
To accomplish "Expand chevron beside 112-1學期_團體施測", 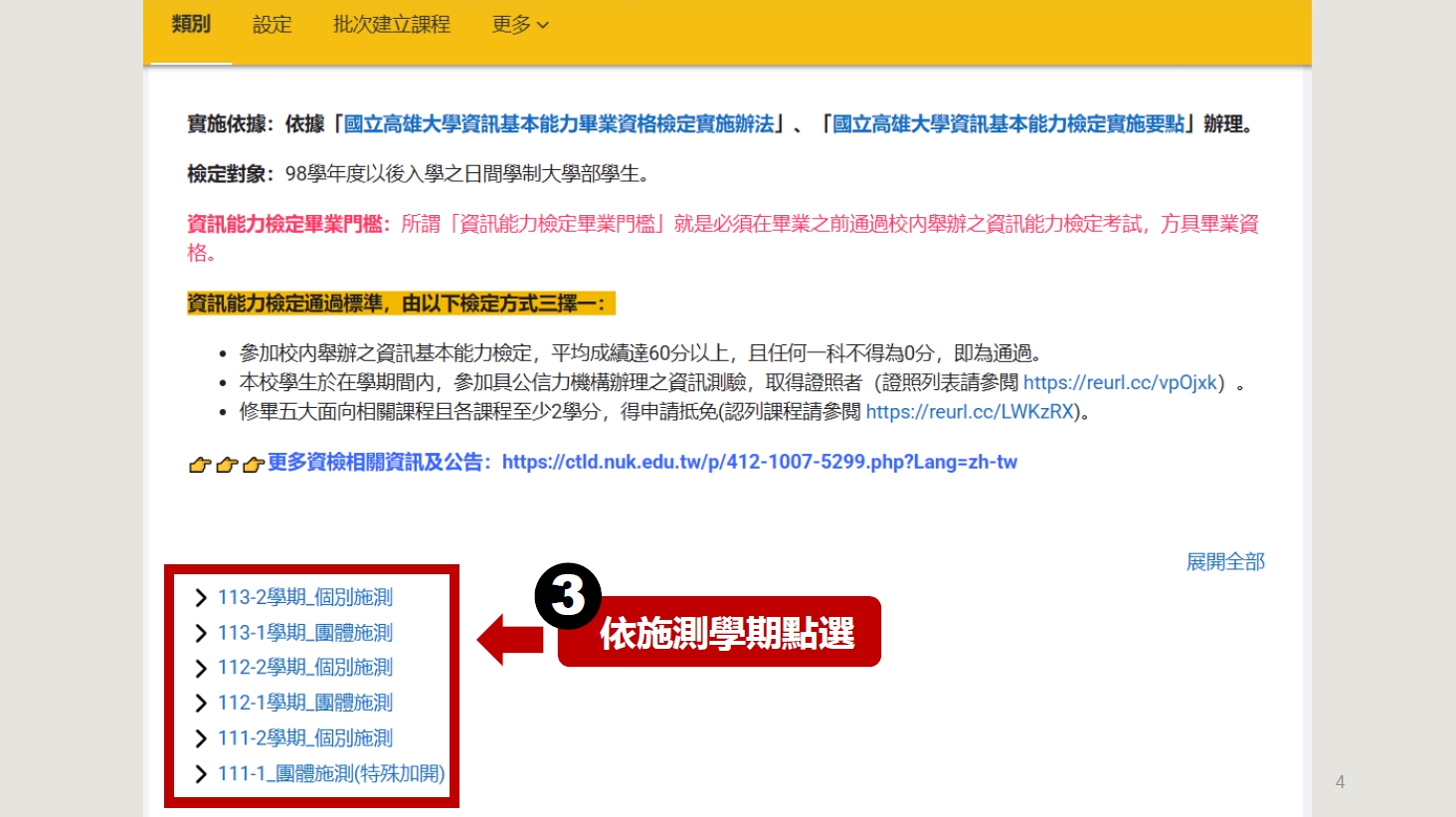I will tap(201, 704).
